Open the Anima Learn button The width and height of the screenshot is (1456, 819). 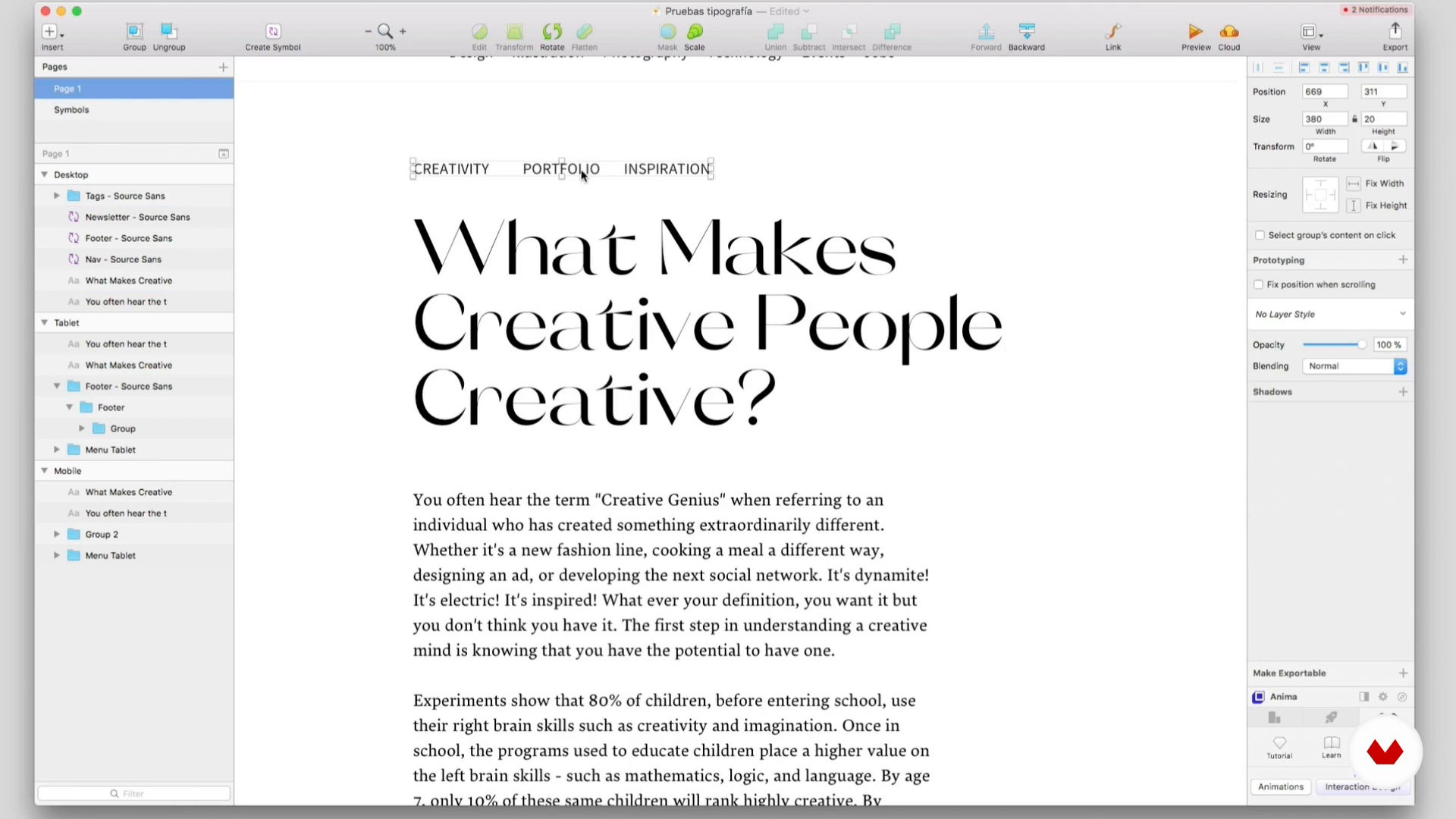[1332, 747]
